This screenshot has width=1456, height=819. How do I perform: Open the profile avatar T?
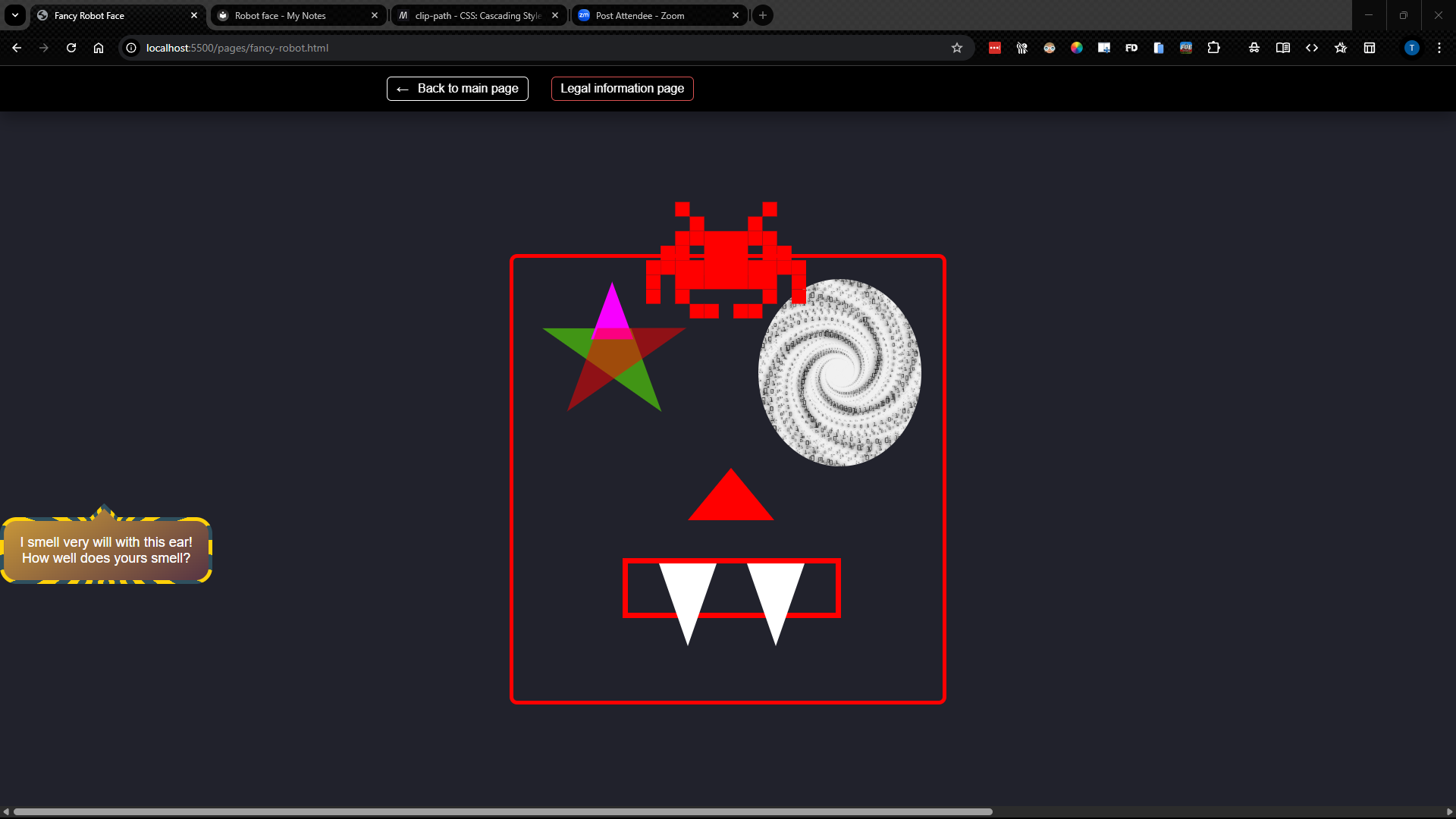1412,48
